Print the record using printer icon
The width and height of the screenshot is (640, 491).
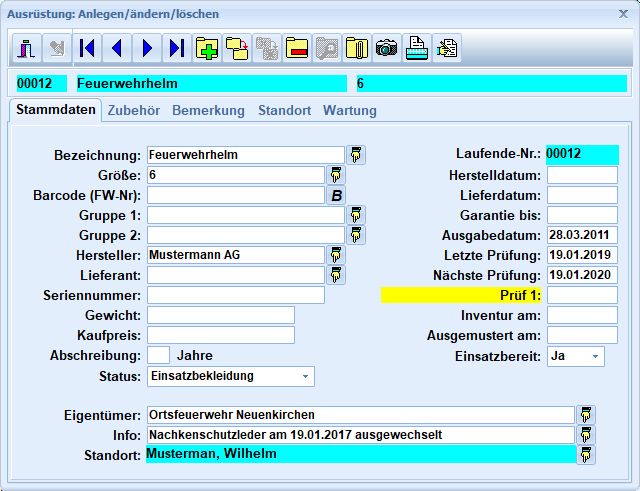417,49
